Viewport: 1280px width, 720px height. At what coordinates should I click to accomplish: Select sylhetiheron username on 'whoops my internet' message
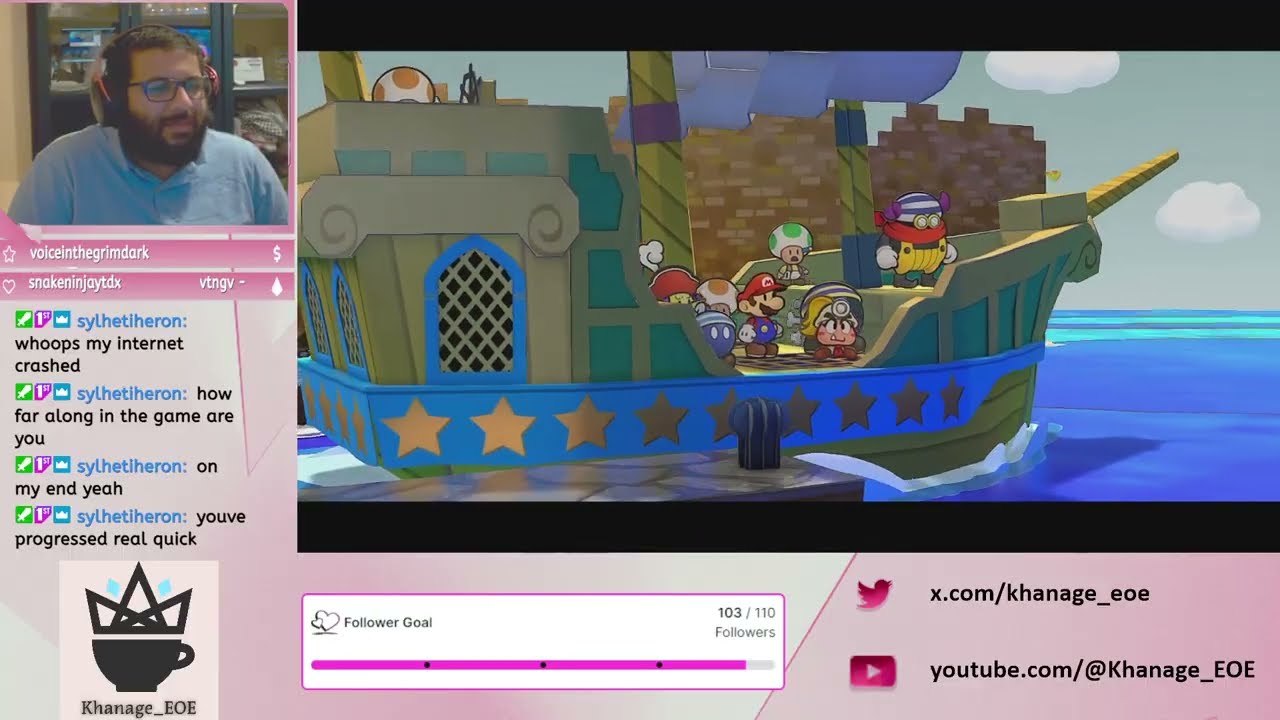(x=132, y=322)
